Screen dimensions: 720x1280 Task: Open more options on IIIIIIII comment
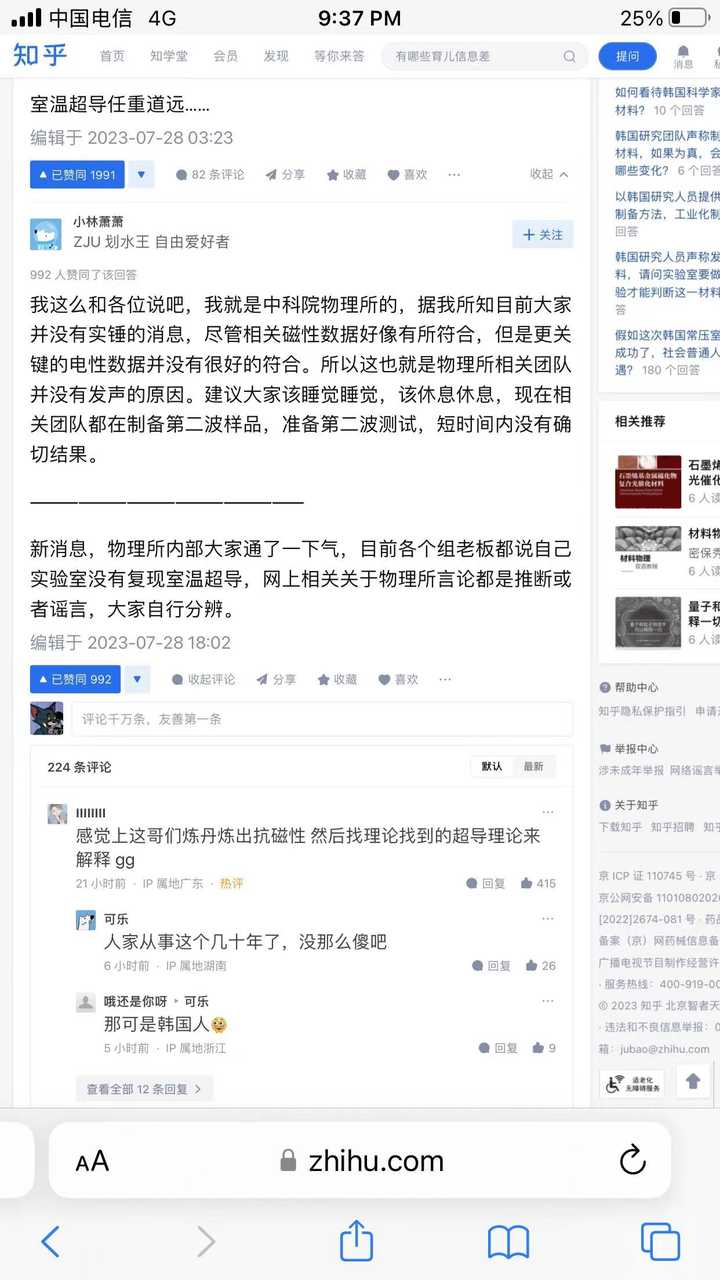pyautogui.click(x=548, y=812)
